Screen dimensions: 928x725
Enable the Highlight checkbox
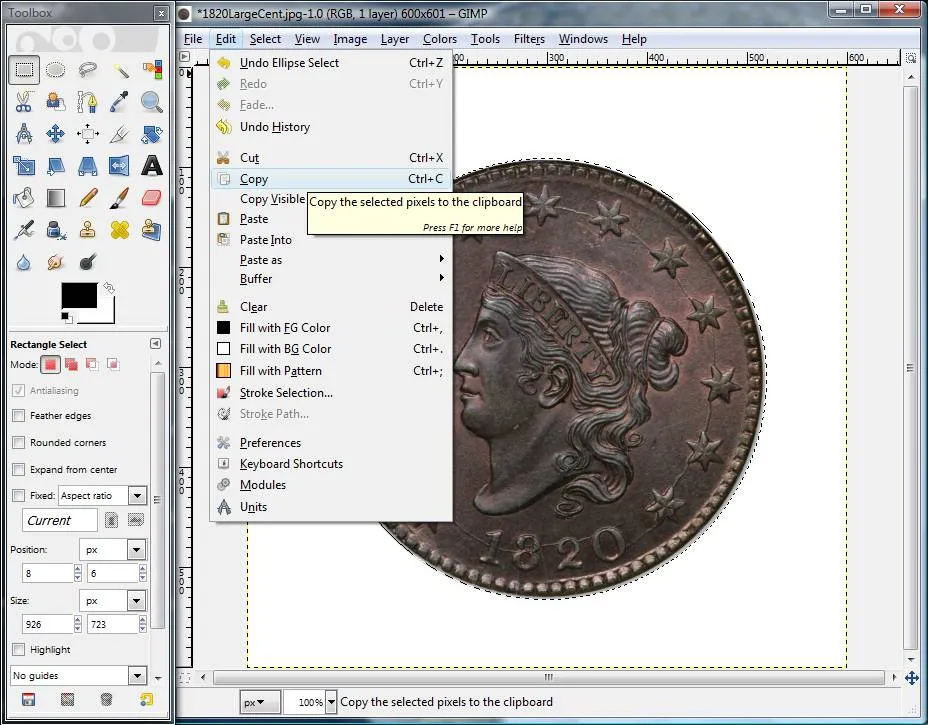(18, 649)
